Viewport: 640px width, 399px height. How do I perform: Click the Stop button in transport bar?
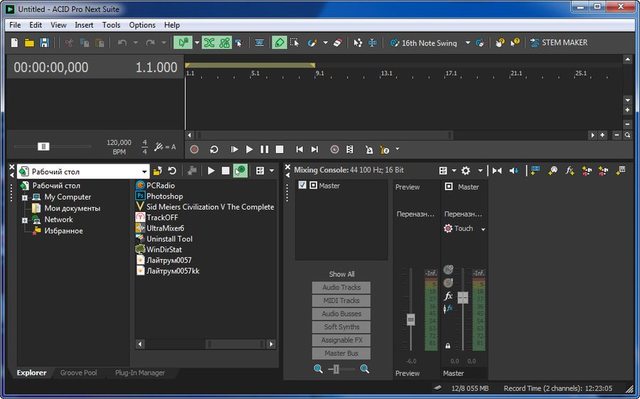pos(280,149)
